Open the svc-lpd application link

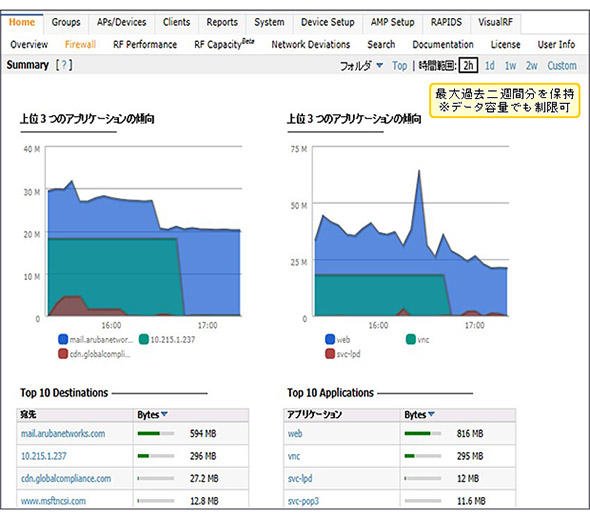pos(300,479)
